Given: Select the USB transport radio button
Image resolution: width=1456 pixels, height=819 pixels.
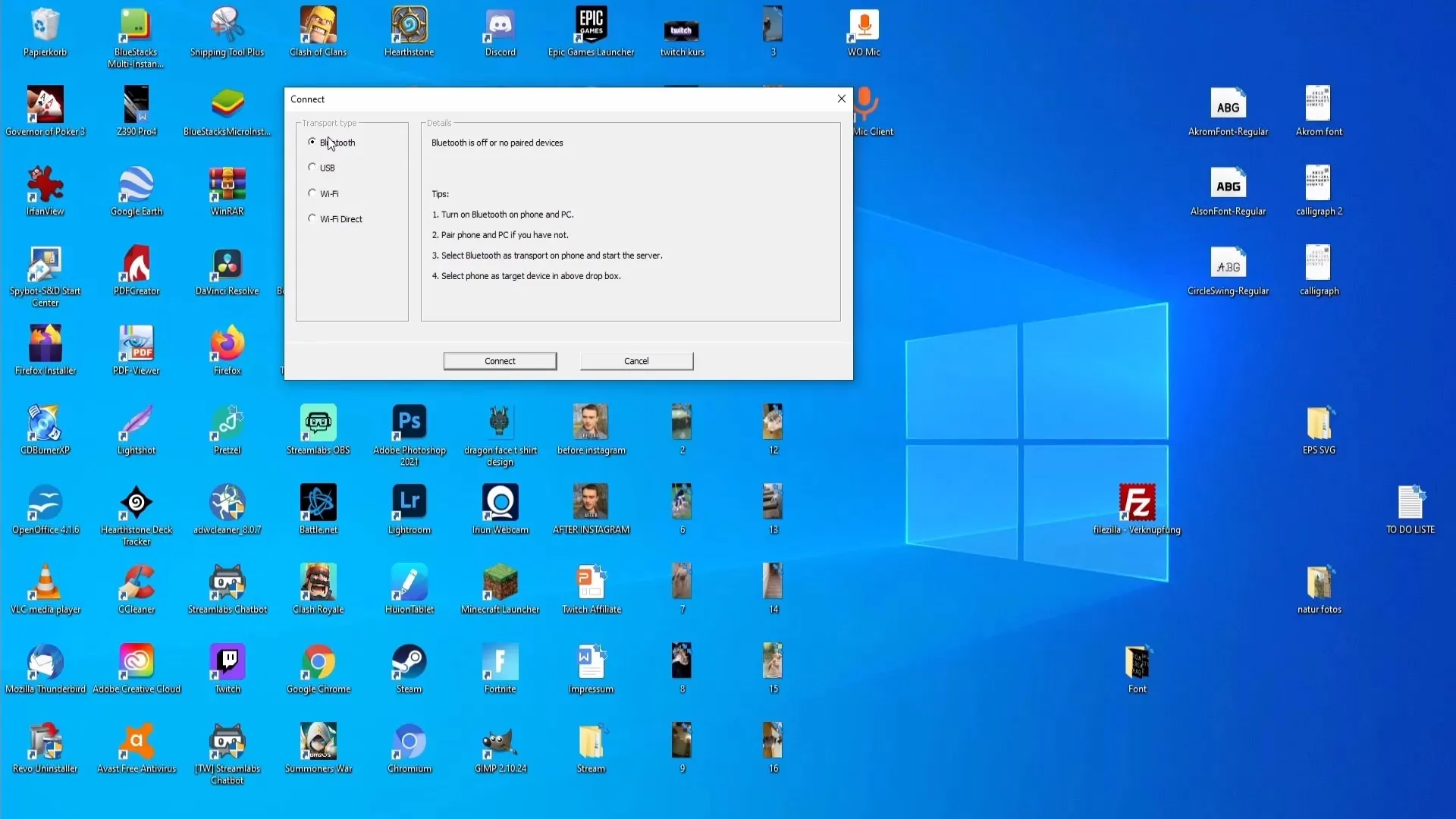Looking at the screenshot, I should [312, 167].
